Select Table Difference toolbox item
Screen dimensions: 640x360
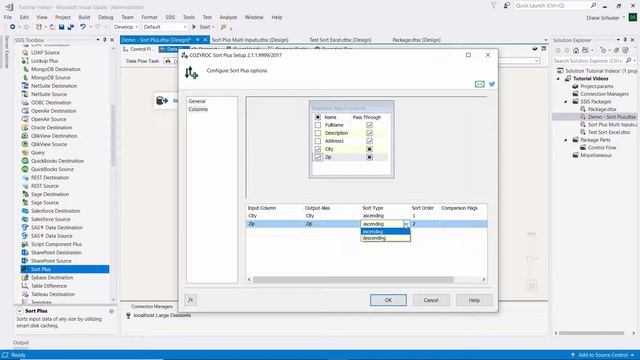pyautogui.click(x=49, y=286)
